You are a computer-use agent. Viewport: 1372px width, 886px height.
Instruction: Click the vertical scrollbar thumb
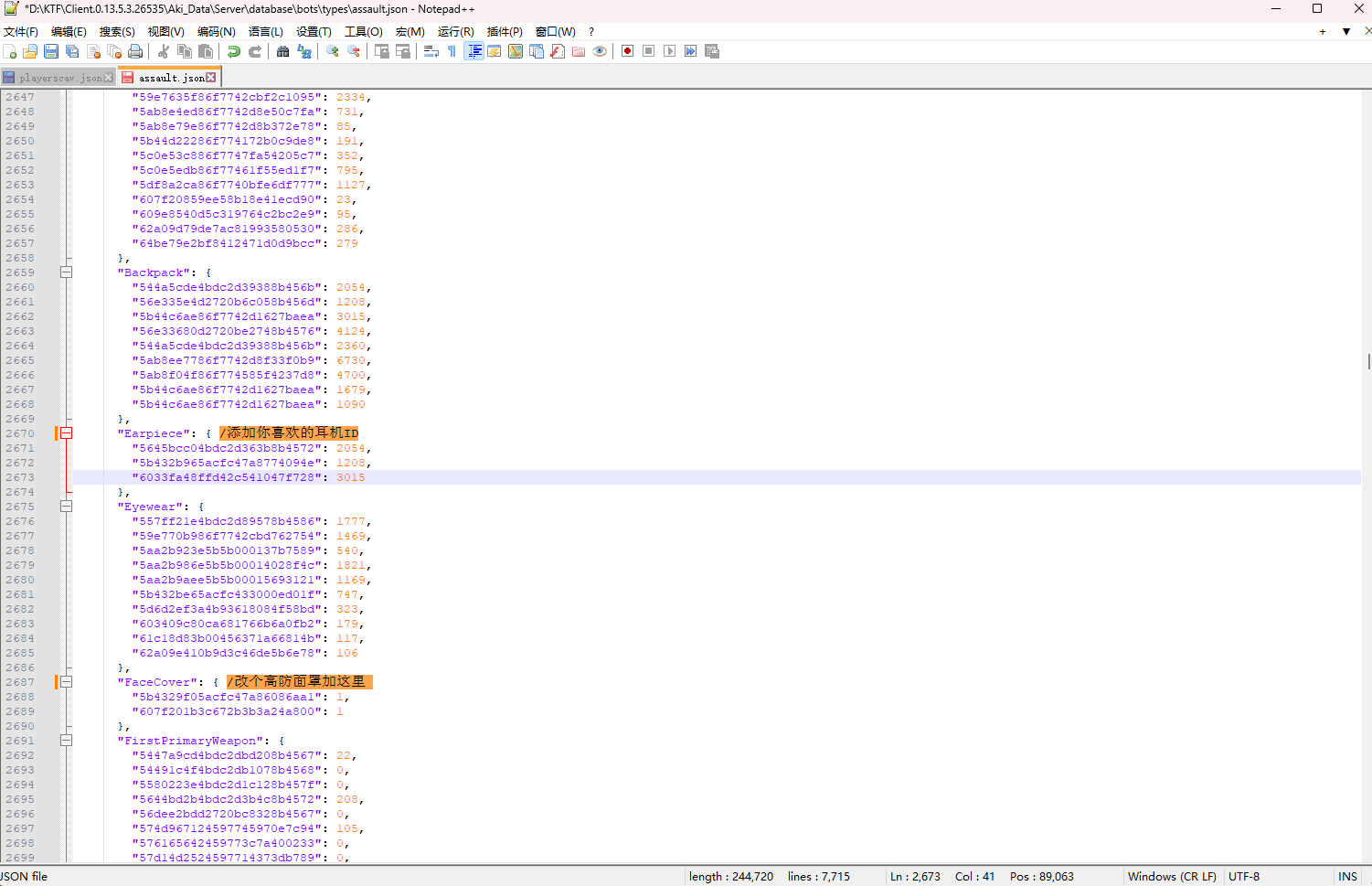pyautogui.click(x=1367, y=361)
